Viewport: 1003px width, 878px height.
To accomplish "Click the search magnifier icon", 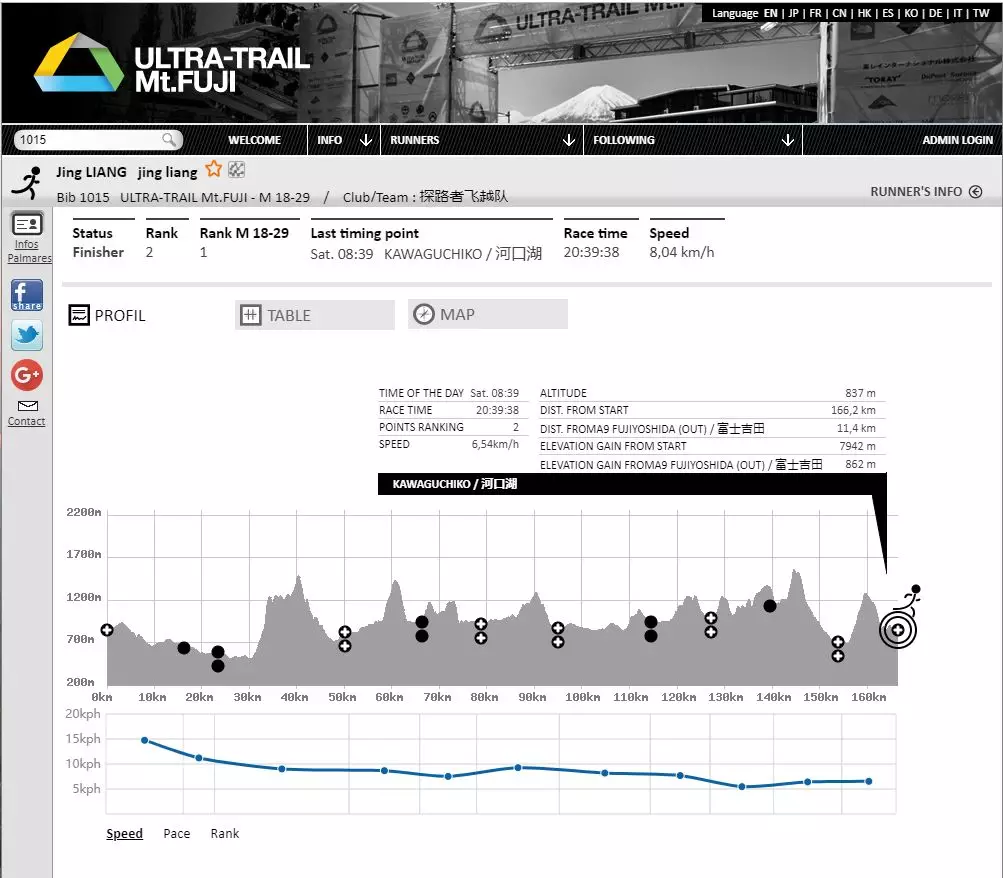I will pos(169,139).
